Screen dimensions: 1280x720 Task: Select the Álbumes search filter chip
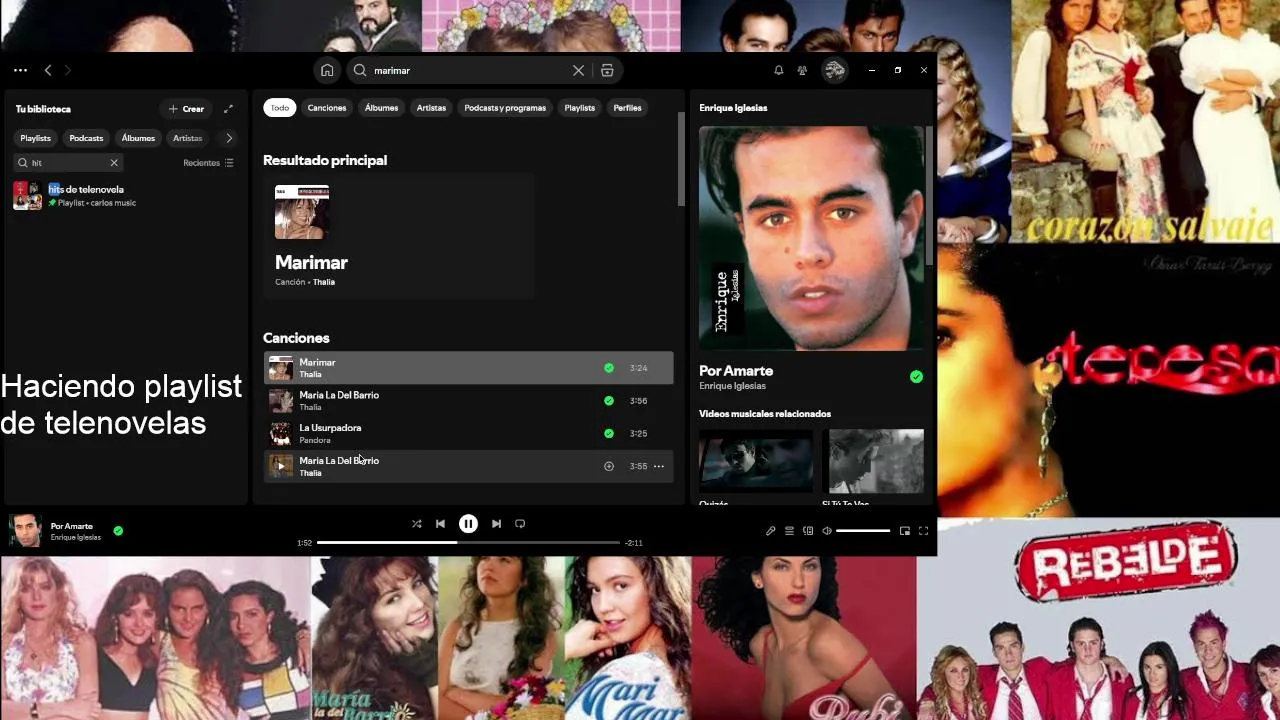(381, 108)
